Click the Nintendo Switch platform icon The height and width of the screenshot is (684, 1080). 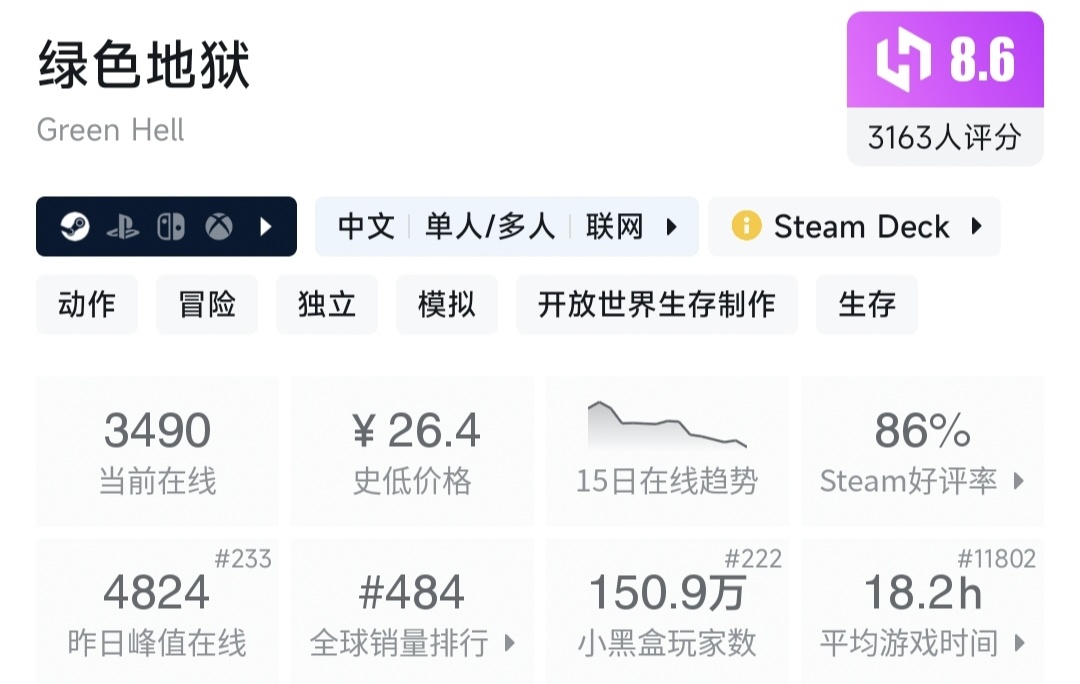pyautogui.click(x=170, y=227)
